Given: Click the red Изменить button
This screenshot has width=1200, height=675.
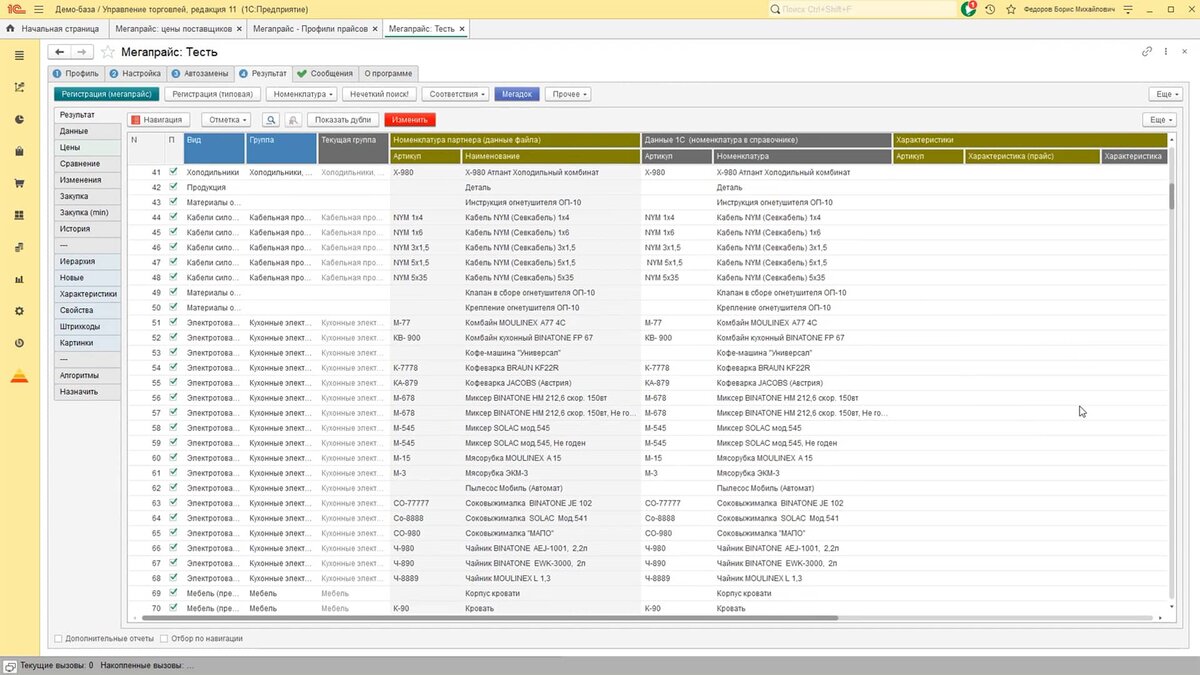Looking at the screenshot, I should pos(410,119).
